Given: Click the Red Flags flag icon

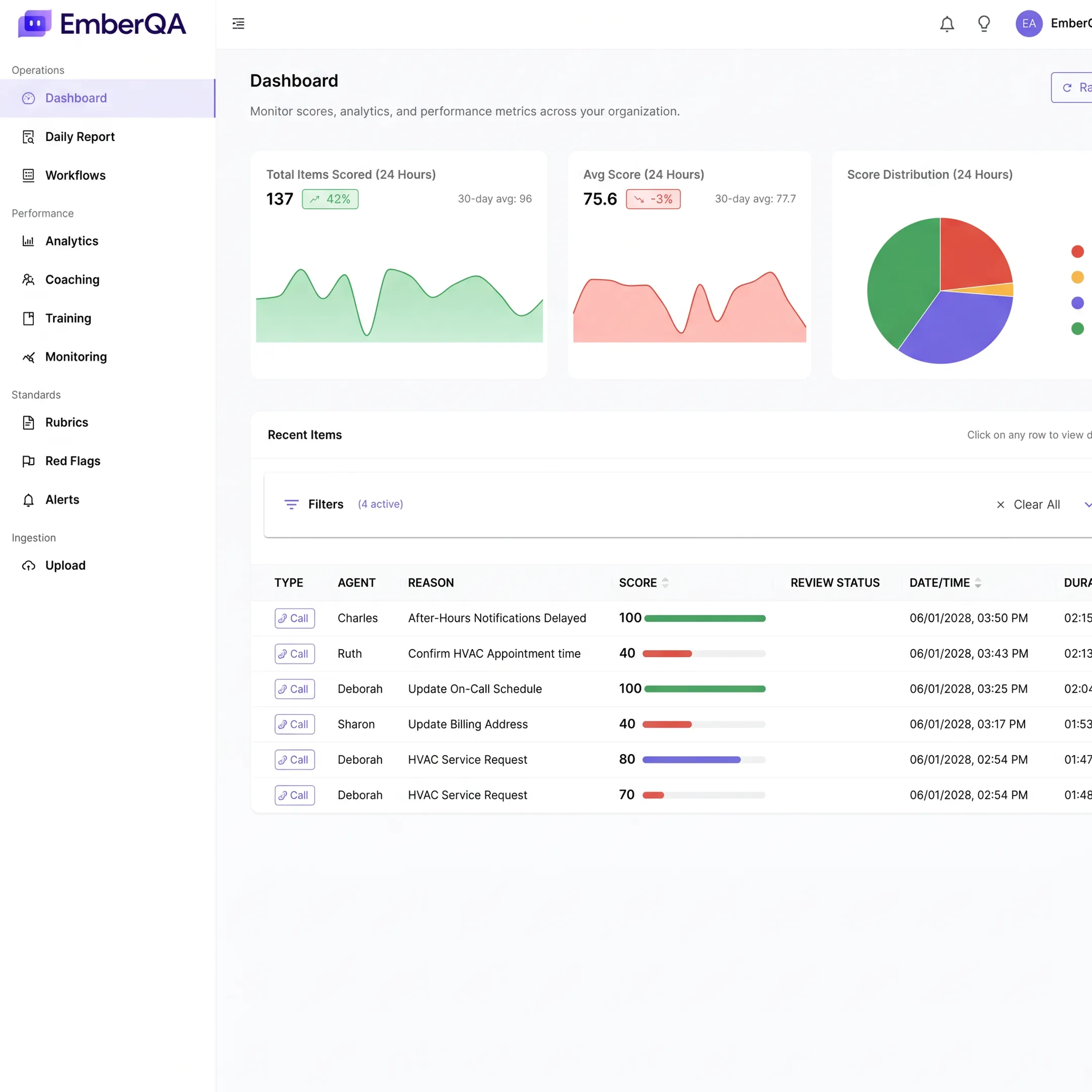Looking at the screenshot, I should pyautogui.click(x=28, y=461).
